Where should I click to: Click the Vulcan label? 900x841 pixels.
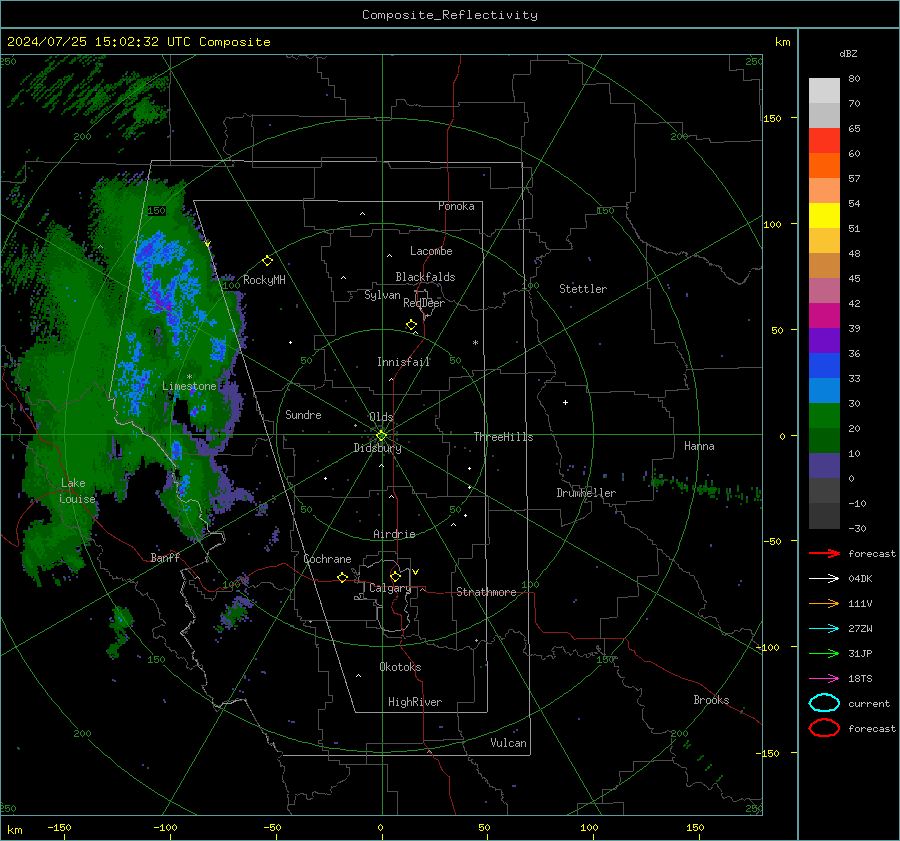(x=508, y=743)
